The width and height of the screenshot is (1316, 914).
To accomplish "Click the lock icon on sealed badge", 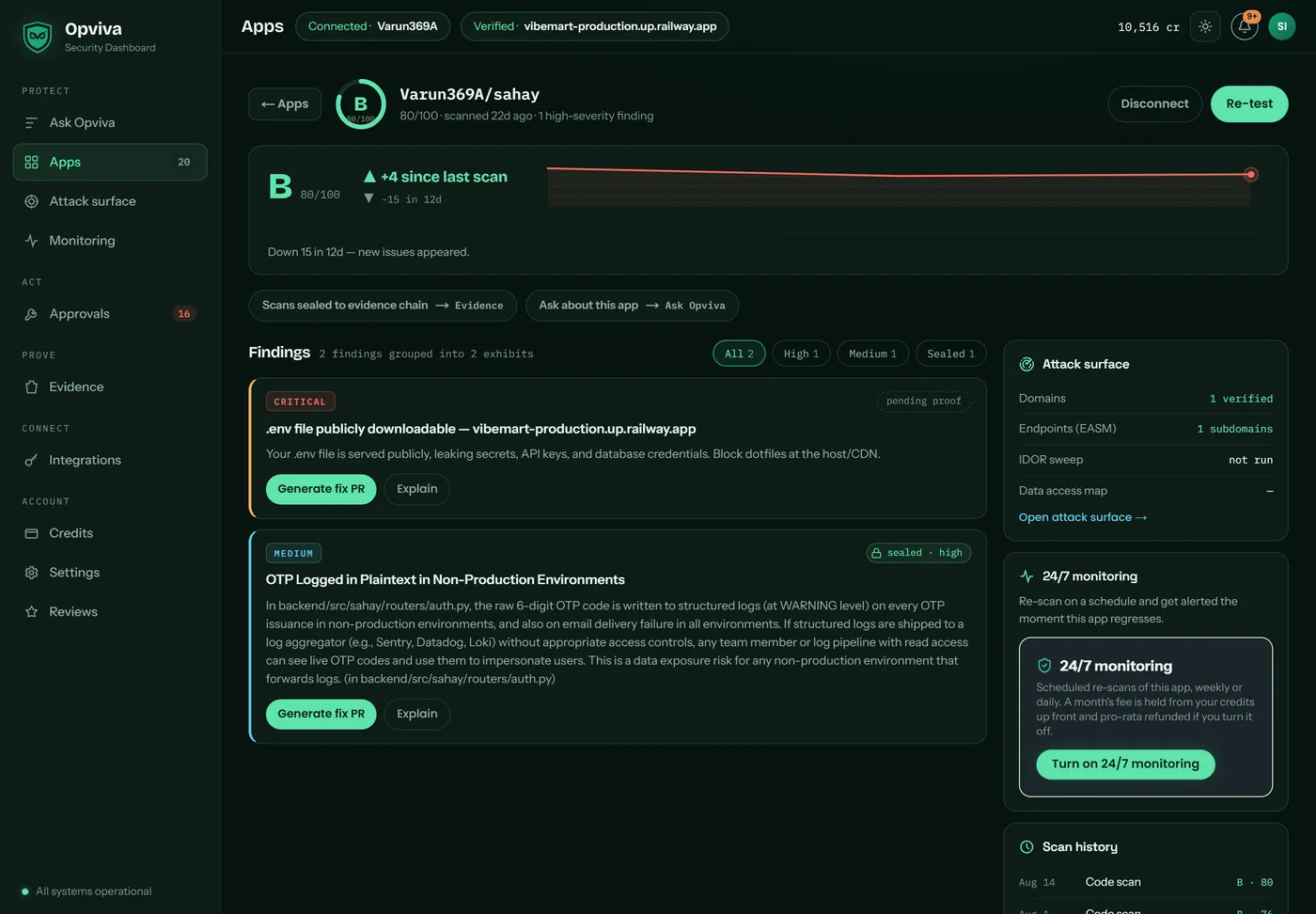I will [877, 553].
